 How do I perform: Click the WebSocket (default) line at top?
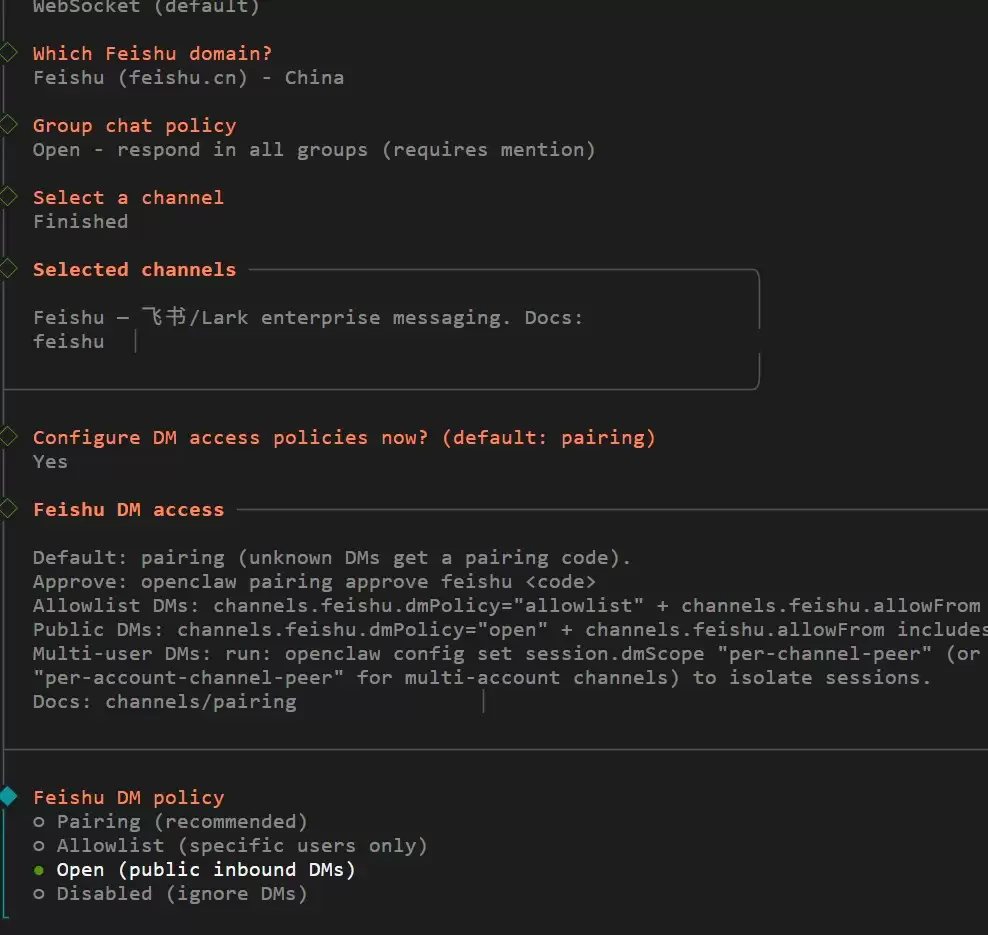(146, 7)
